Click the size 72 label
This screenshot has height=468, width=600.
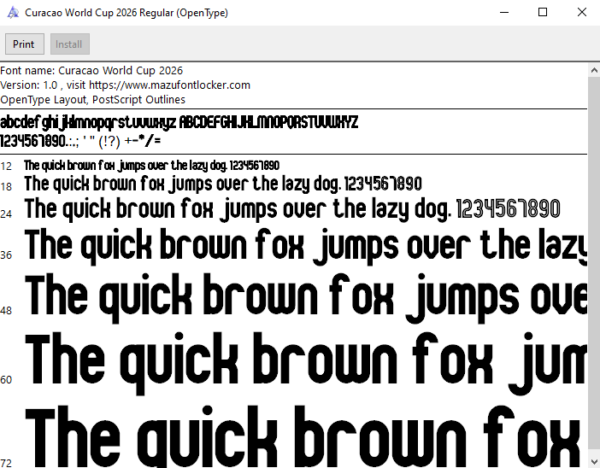click(6, 463)
